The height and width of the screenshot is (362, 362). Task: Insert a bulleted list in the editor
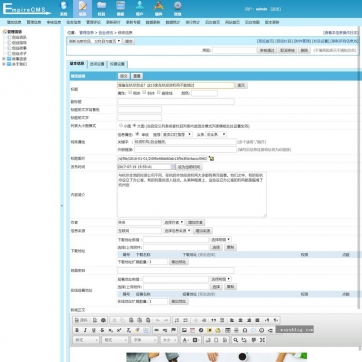[186, 320]
